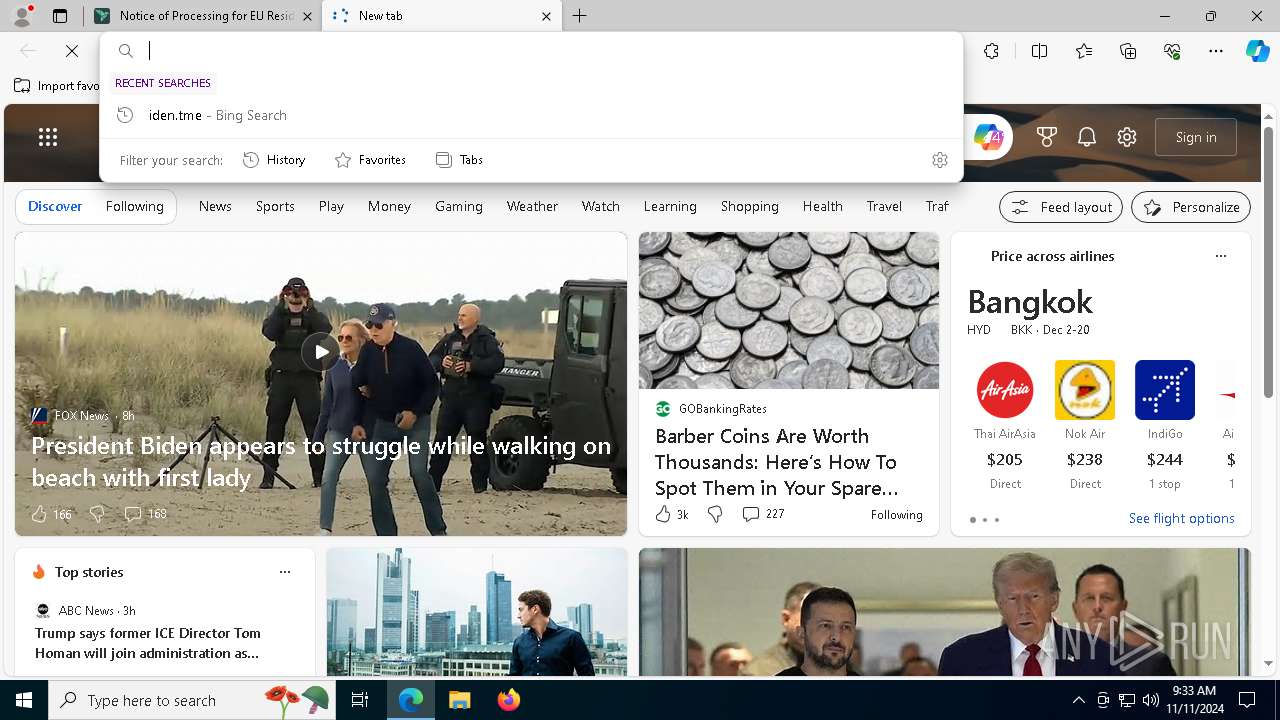
Task: Close the Notice of Processing tab
Action: [x=308, y=16]
